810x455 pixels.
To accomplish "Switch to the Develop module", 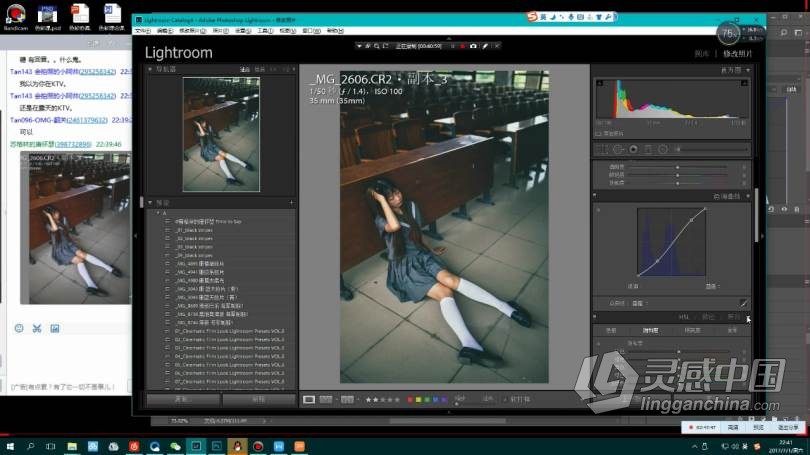I will (x=738, y=53).
